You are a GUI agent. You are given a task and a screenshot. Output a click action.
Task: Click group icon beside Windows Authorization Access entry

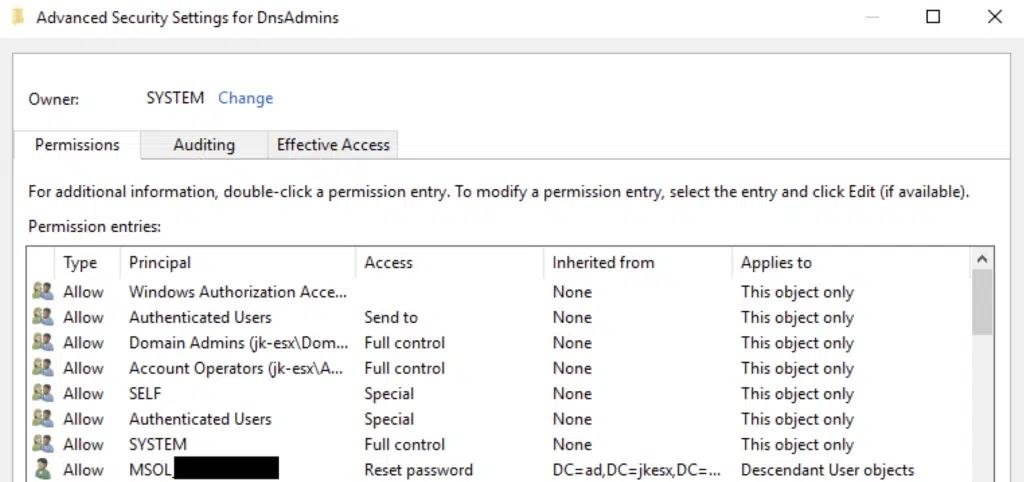coord(42,292)
